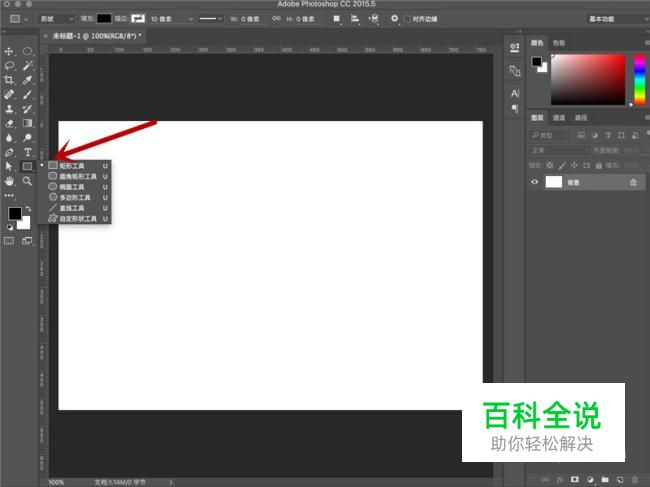Screen dimensions: 650x487
Task: Swap foreground and background colors in toolbox
Action: coord(28,208)
